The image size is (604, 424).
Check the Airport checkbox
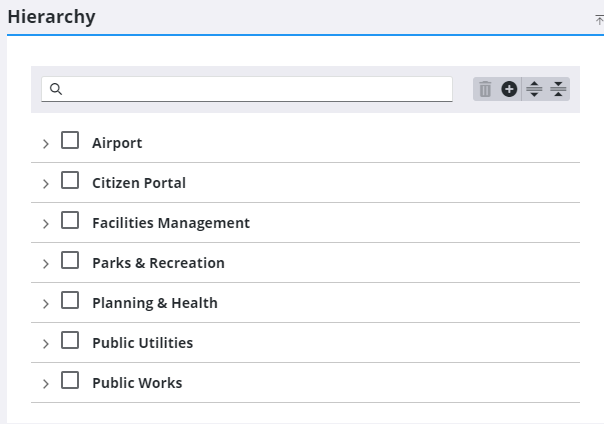[x=70, y=141]
